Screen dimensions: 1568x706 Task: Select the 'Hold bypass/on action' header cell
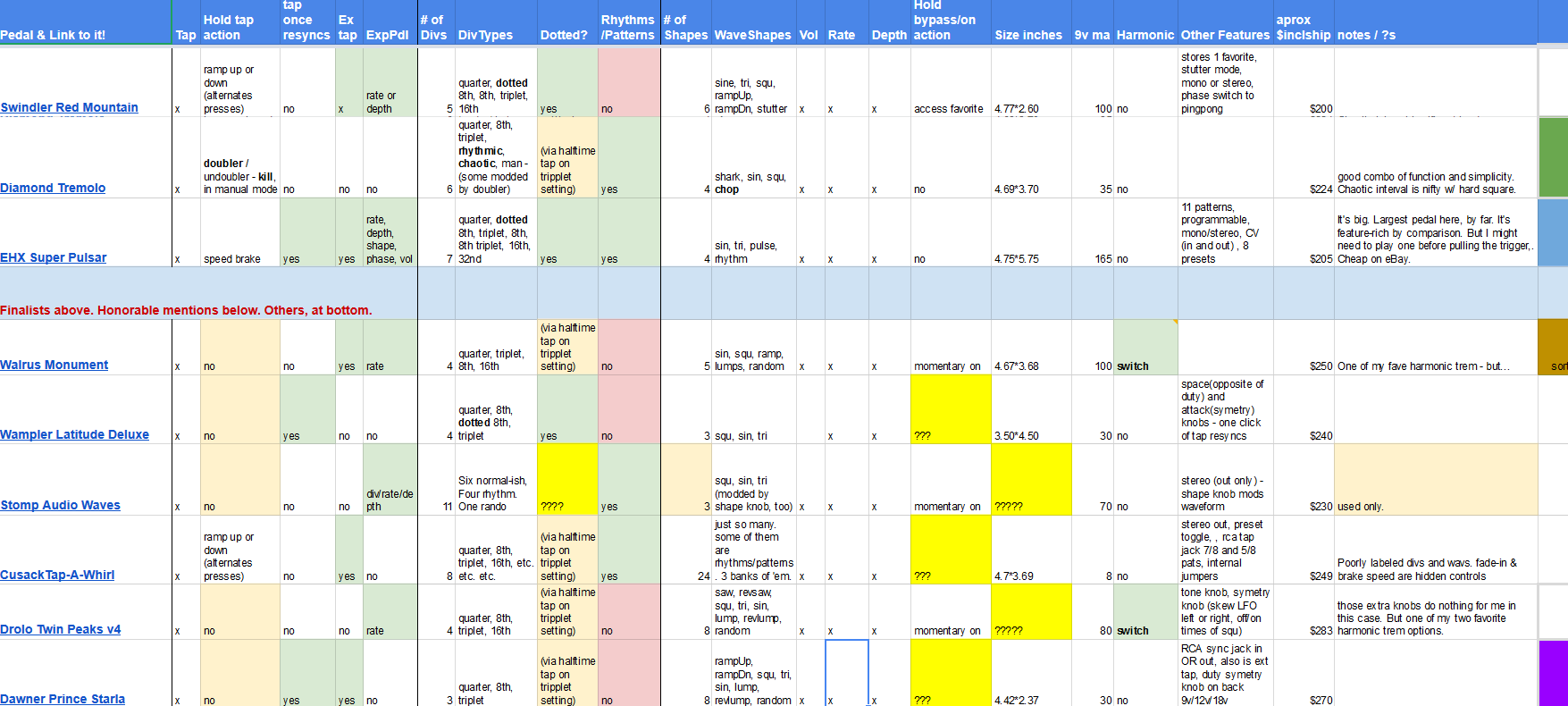(x=951, y=22)
